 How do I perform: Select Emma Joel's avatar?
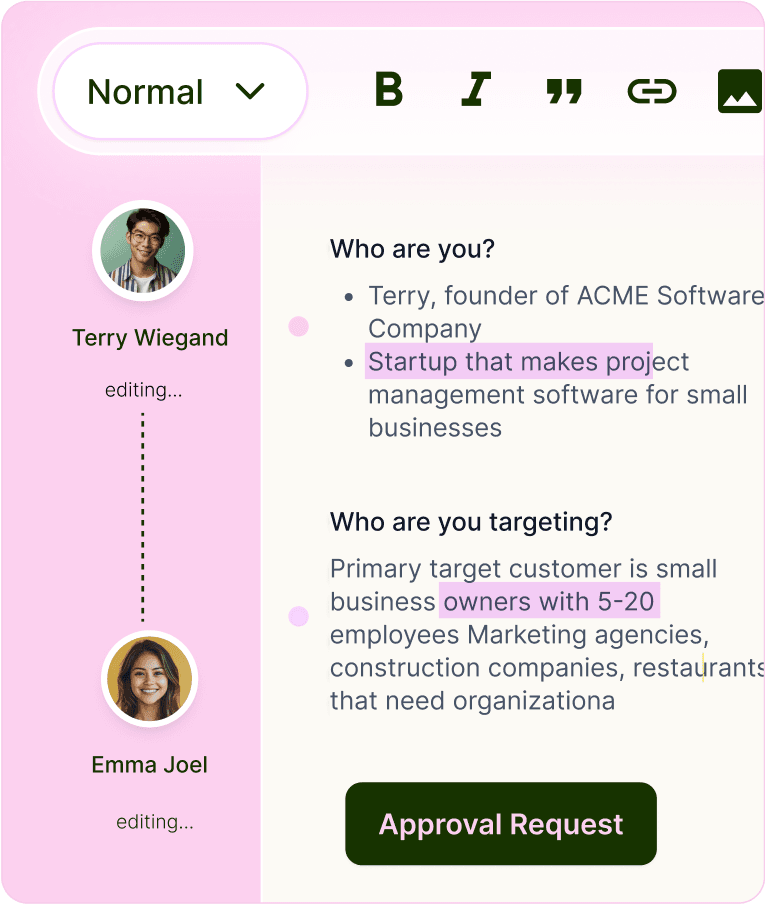pos(149,679)
